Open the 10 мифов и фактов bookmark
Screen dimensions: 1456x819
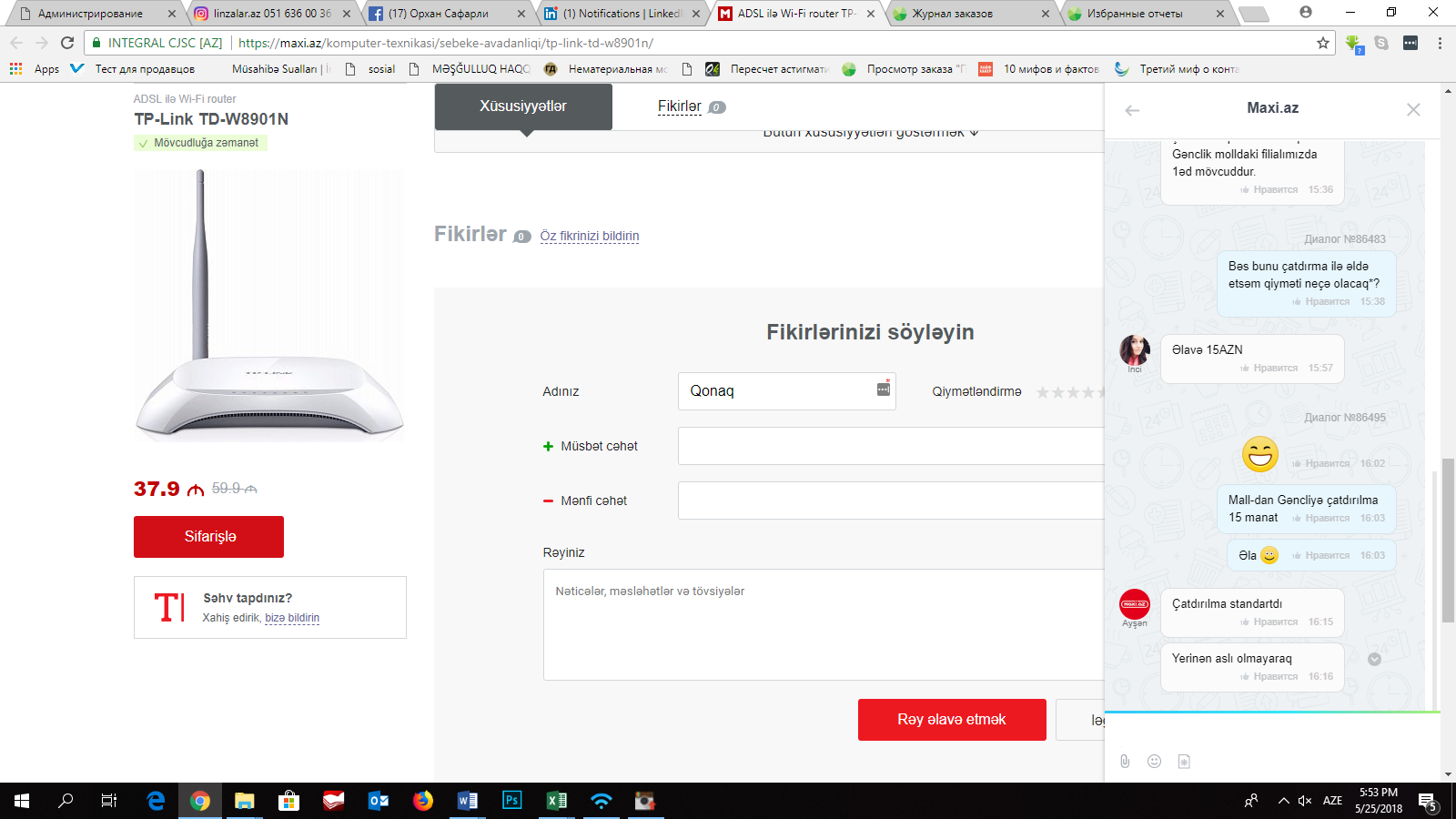[1039, 69]
